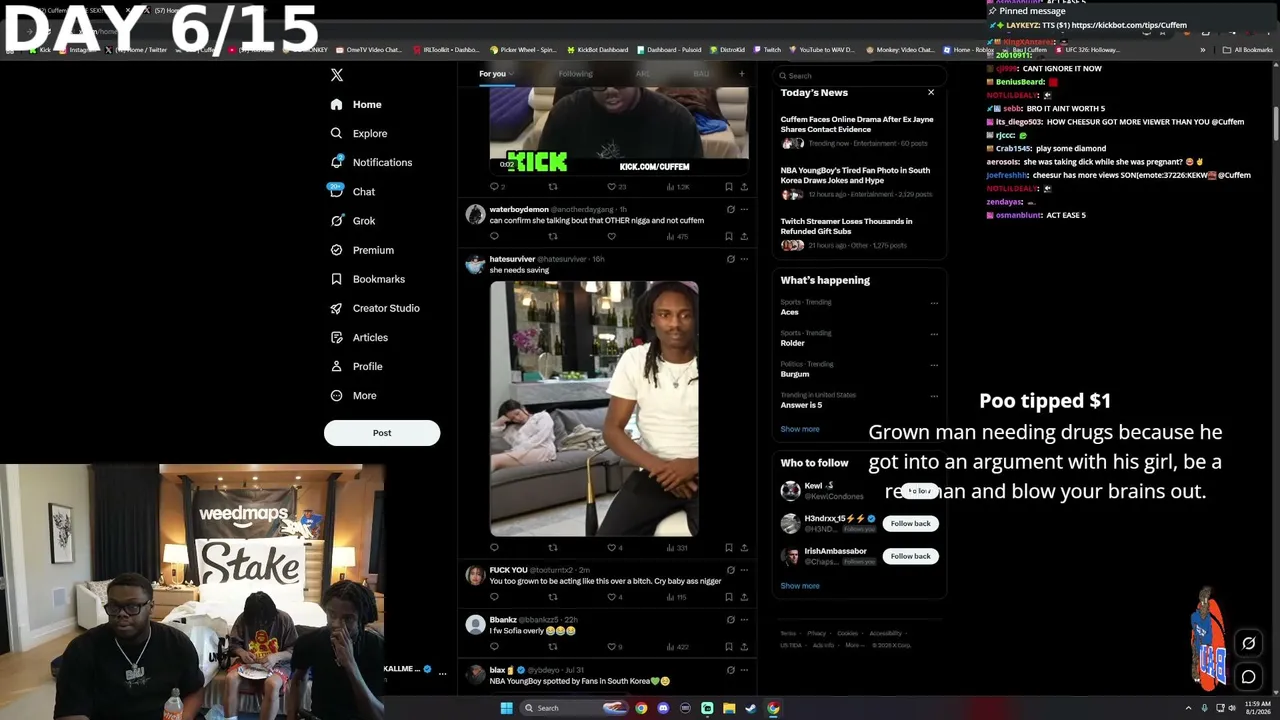The width and height of the screenshot is (1280, 720).
Task: Like the waterboydemon post
Action: [612, 237]
